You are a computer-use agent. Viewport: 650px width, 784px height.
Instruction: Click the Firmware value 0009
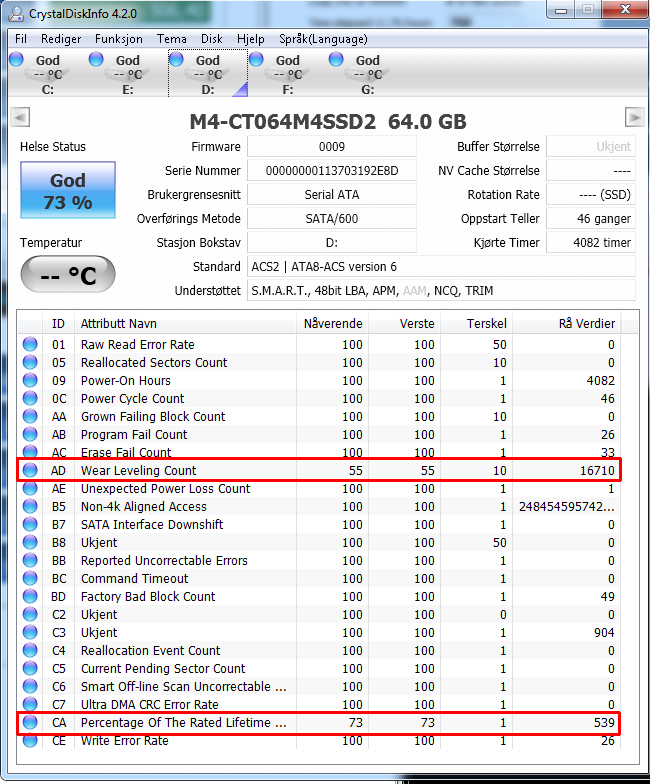click(332, 146)
